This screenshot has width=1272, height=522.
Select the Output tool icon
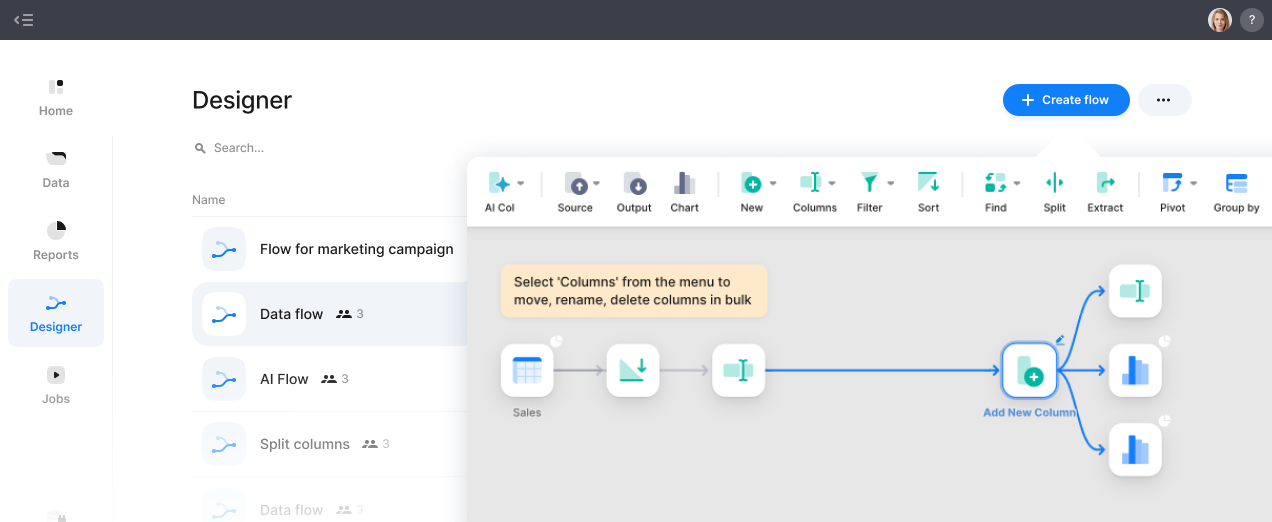click(634, 184)
